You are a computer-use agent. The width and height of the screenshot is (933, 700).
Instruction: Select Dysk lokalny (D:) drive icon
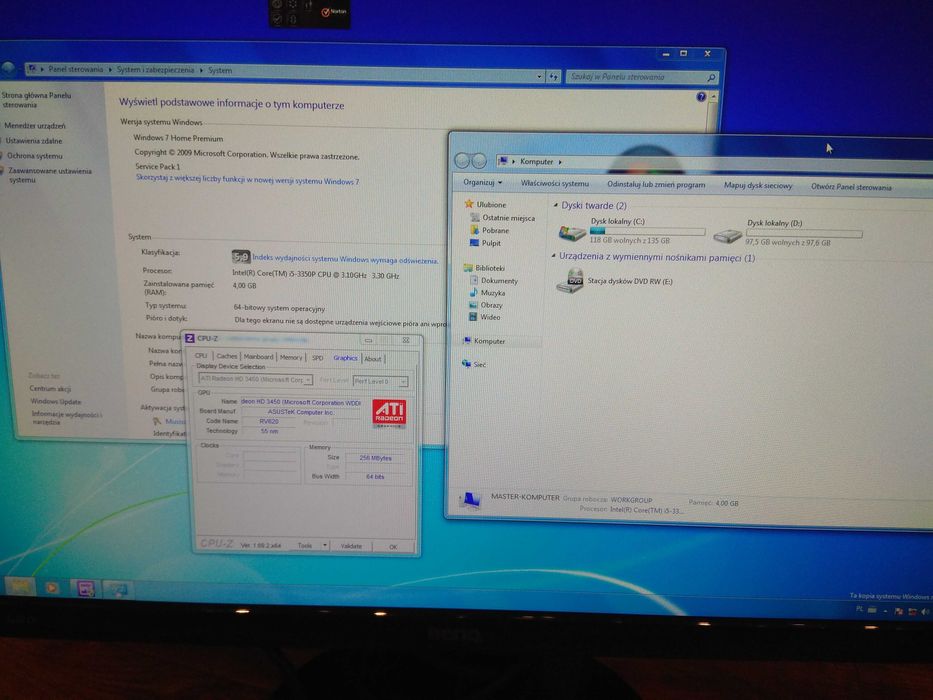(728, 235)
